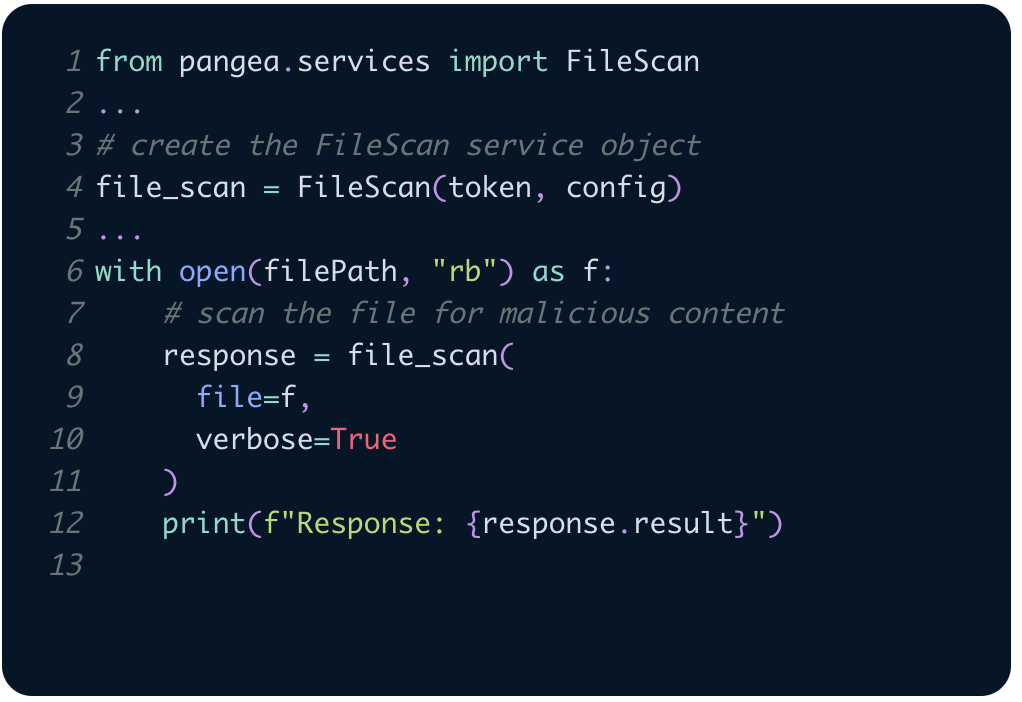Screen dimensions: 1022x702
Task: Click the 'result' attribute in the f-string
Action: click(x=683, y=524)
